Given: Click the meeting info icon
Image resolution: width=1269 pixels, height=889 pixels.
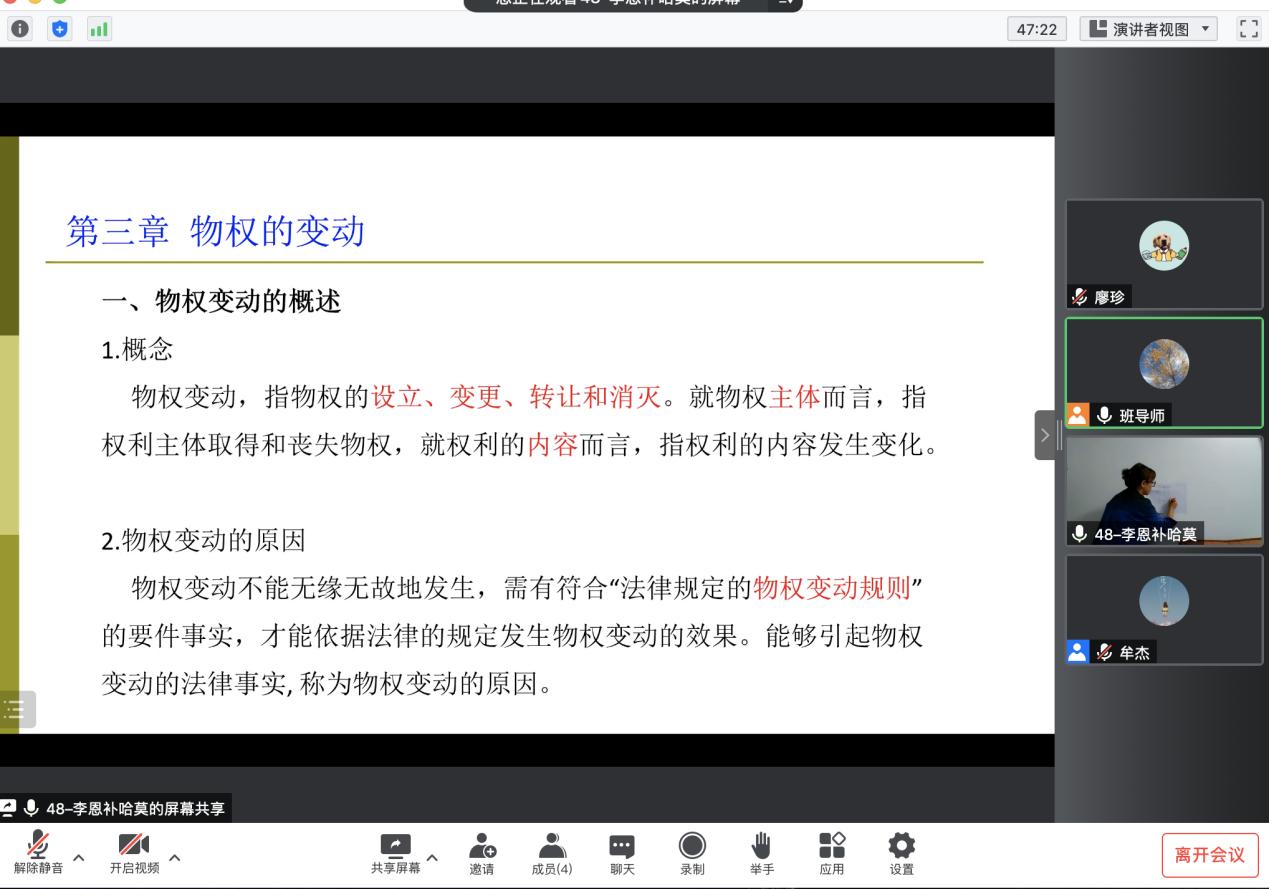Looking at the screenshot, I should click(x=20, y=30).
